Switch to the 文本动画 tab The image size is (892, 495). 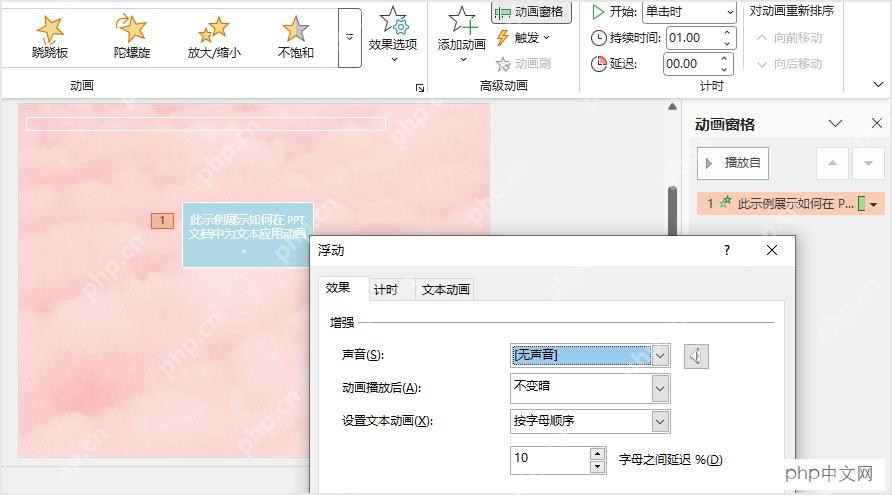445,290
